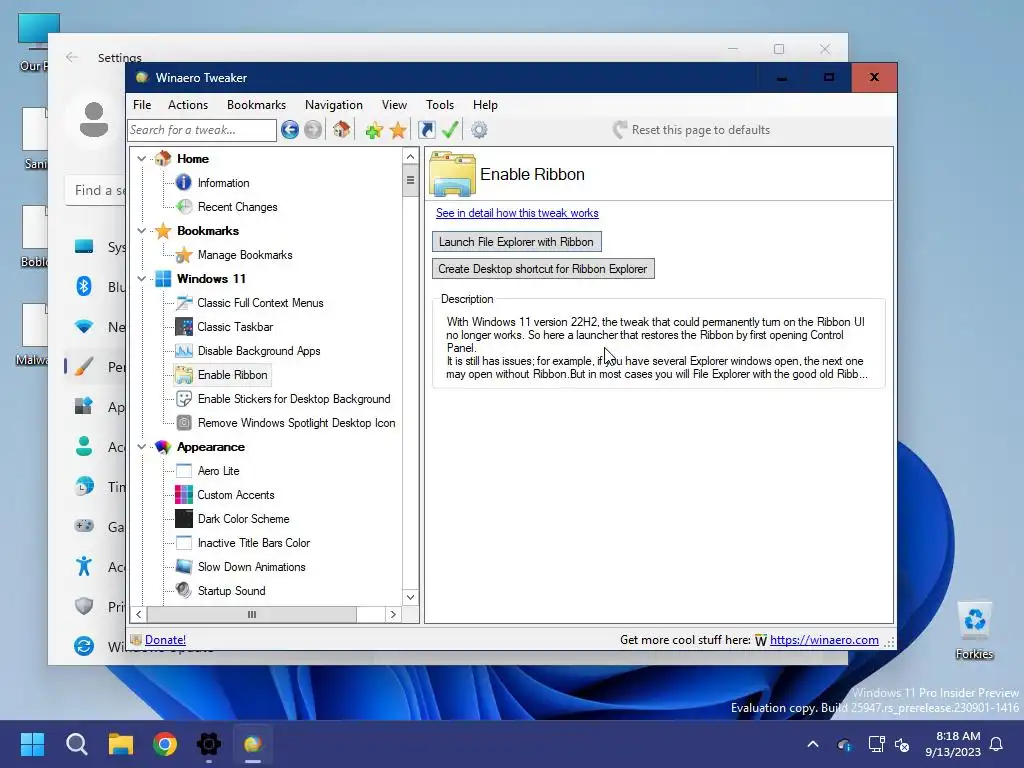Add bookmark with green plus star icon
This screenshot has width=1024, height=768.
click(374, 130)
